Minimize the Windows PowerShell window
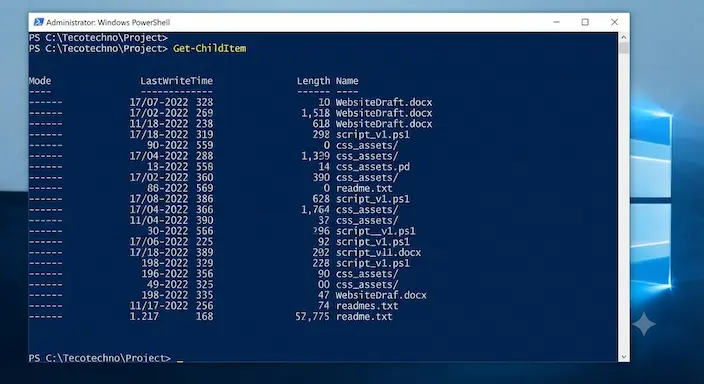 (x=556, y=22)
